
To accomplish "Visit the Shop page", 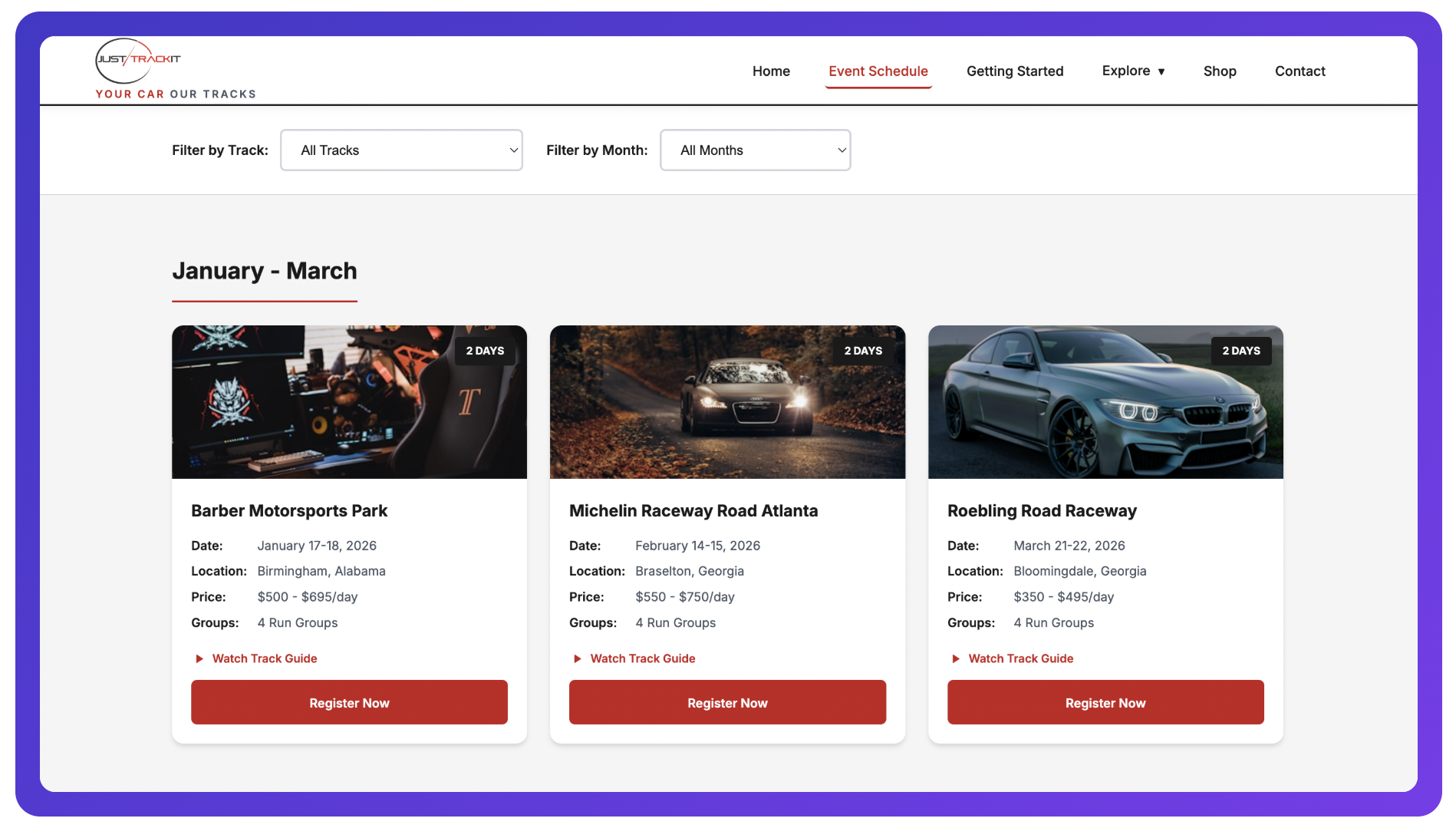I will (1220, 71).
